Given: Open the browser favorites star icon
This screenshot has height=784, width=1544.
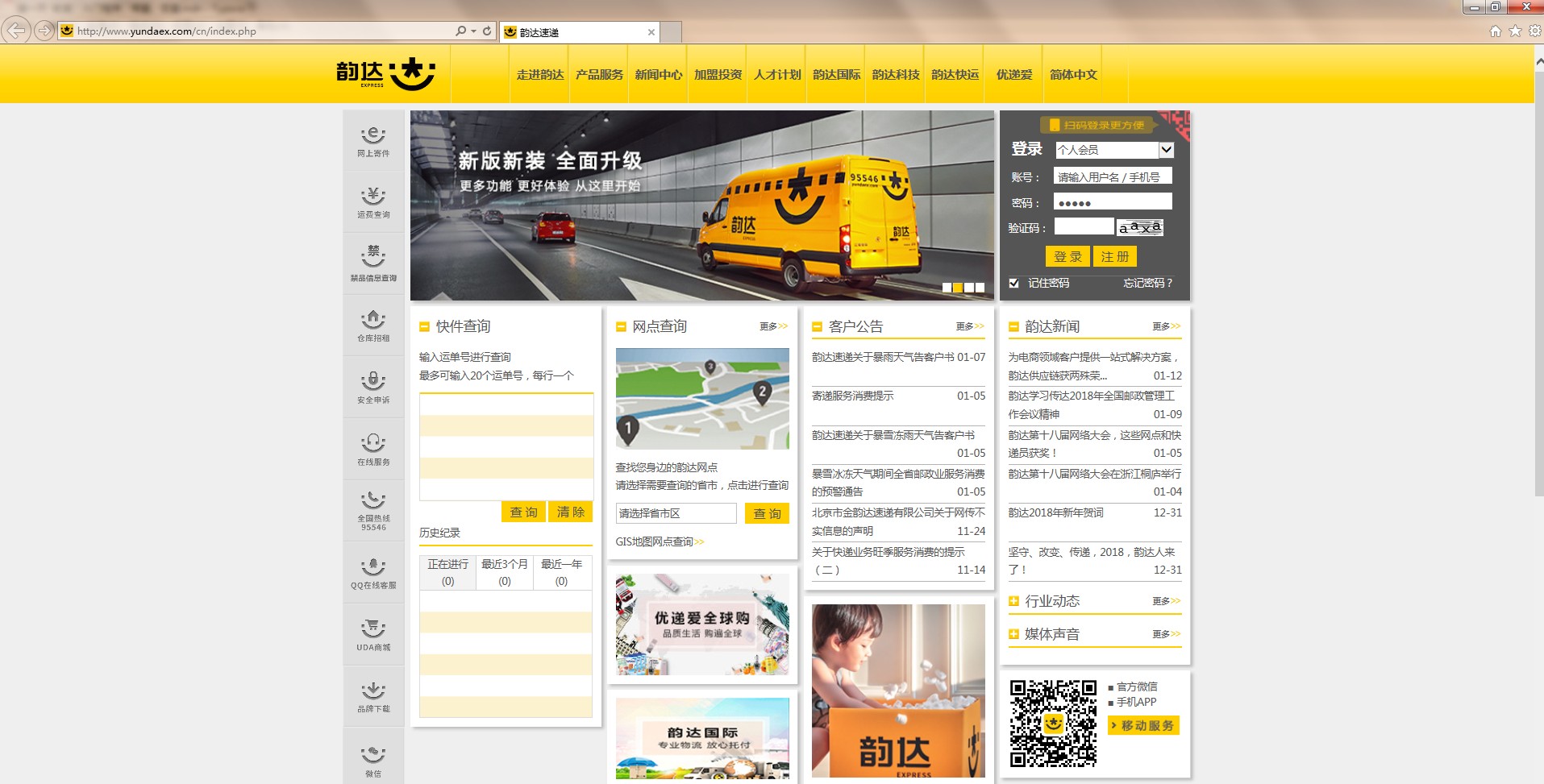Looking at the screenshot, I should coord(1515,31).
